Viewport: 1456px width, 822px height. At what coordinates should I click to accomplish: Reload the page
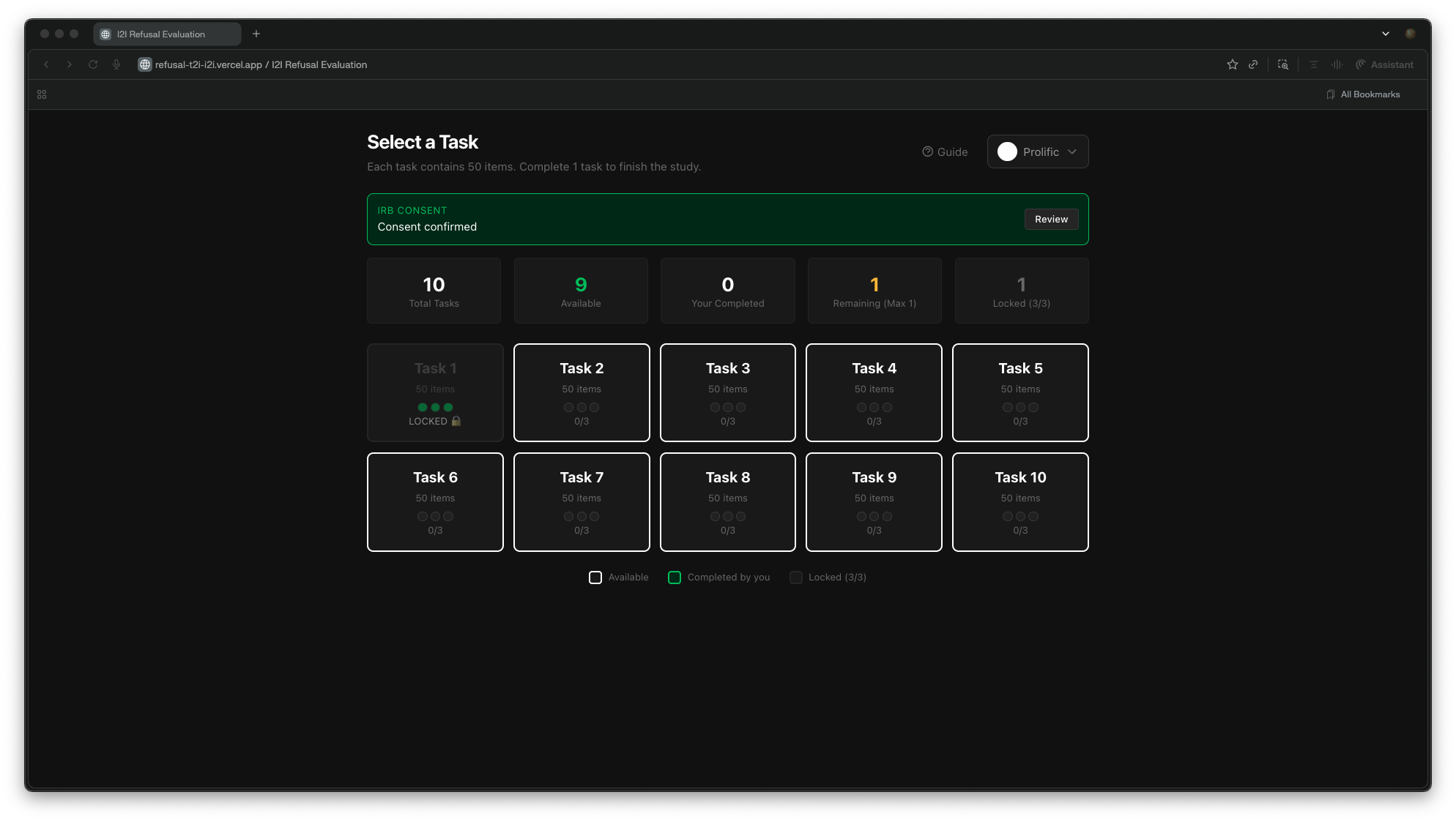[x=93, y=64]
